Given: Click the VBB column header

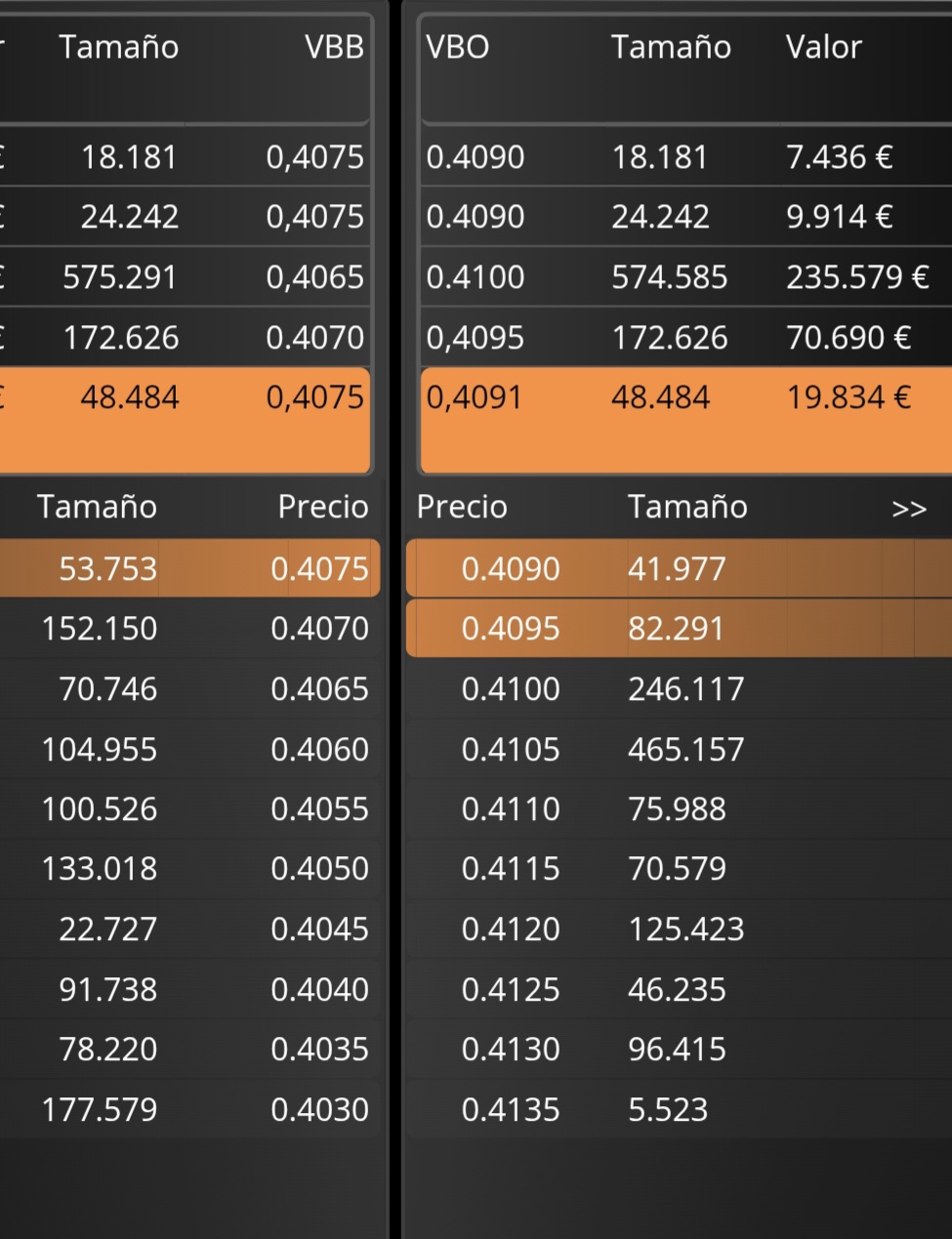Looking at the screenshot, I should point(334,47).
